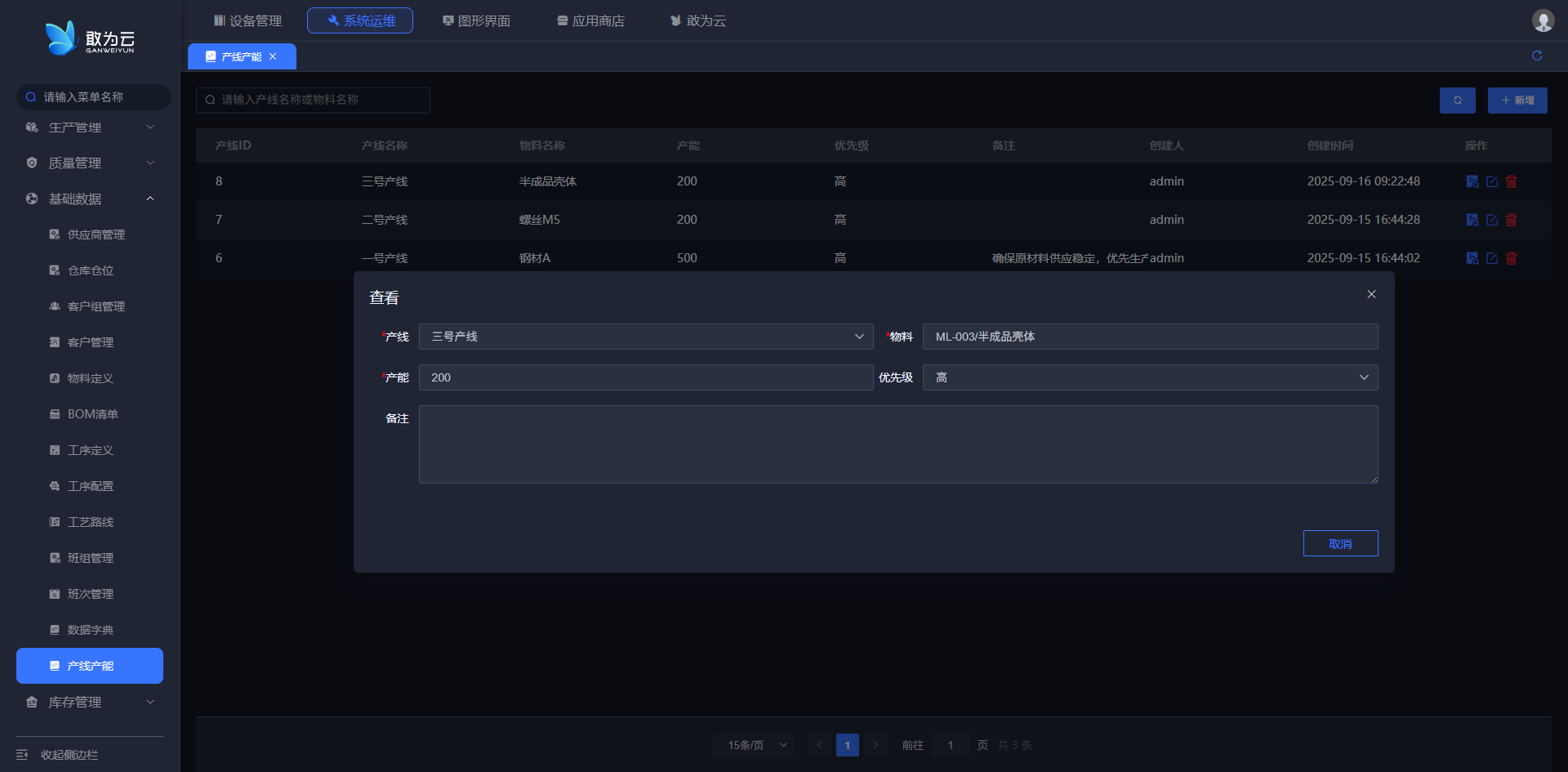Click the 取消 button

coord(1340,543)
